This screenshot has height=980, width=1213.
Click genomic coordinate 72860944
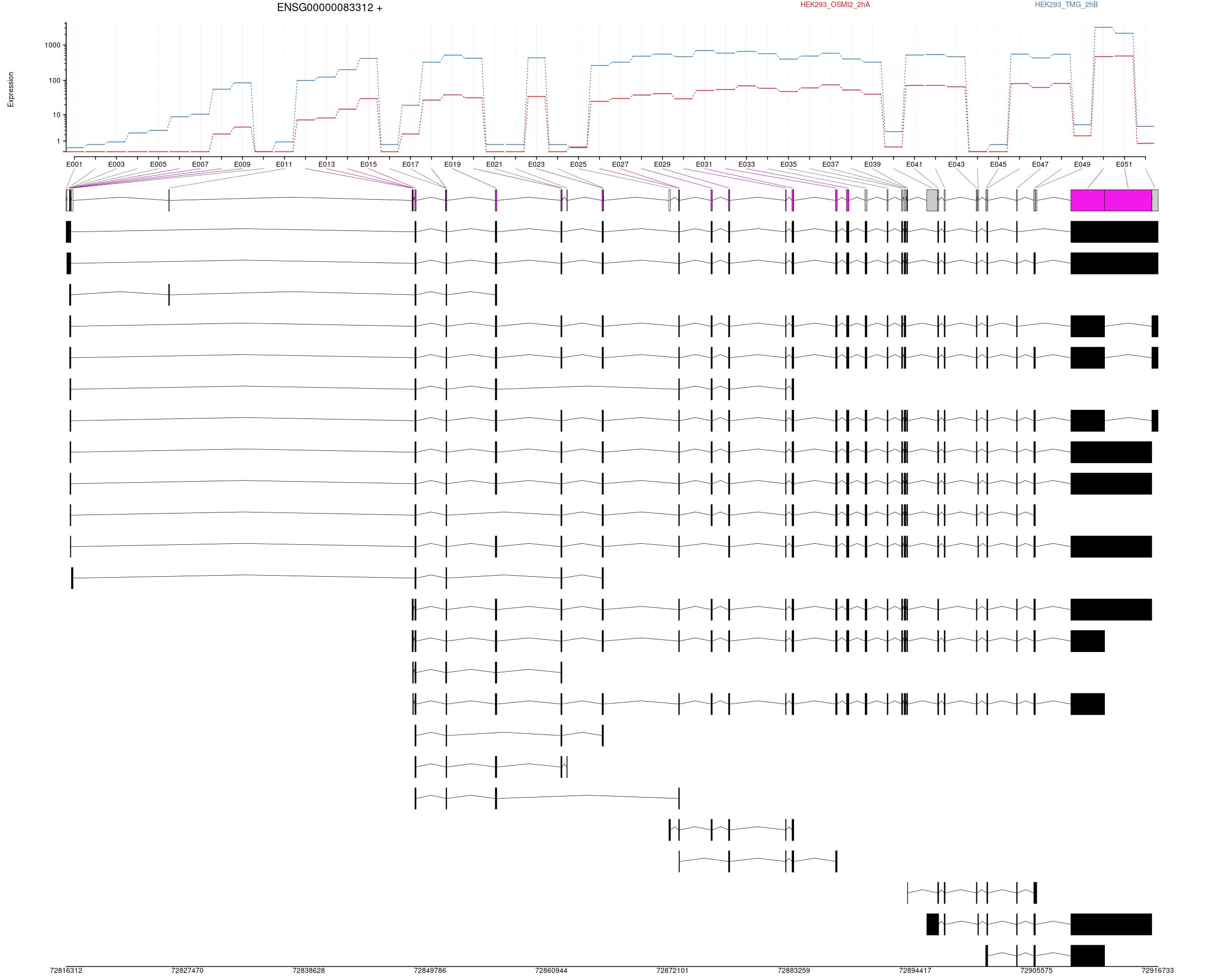tap(551, 971)
